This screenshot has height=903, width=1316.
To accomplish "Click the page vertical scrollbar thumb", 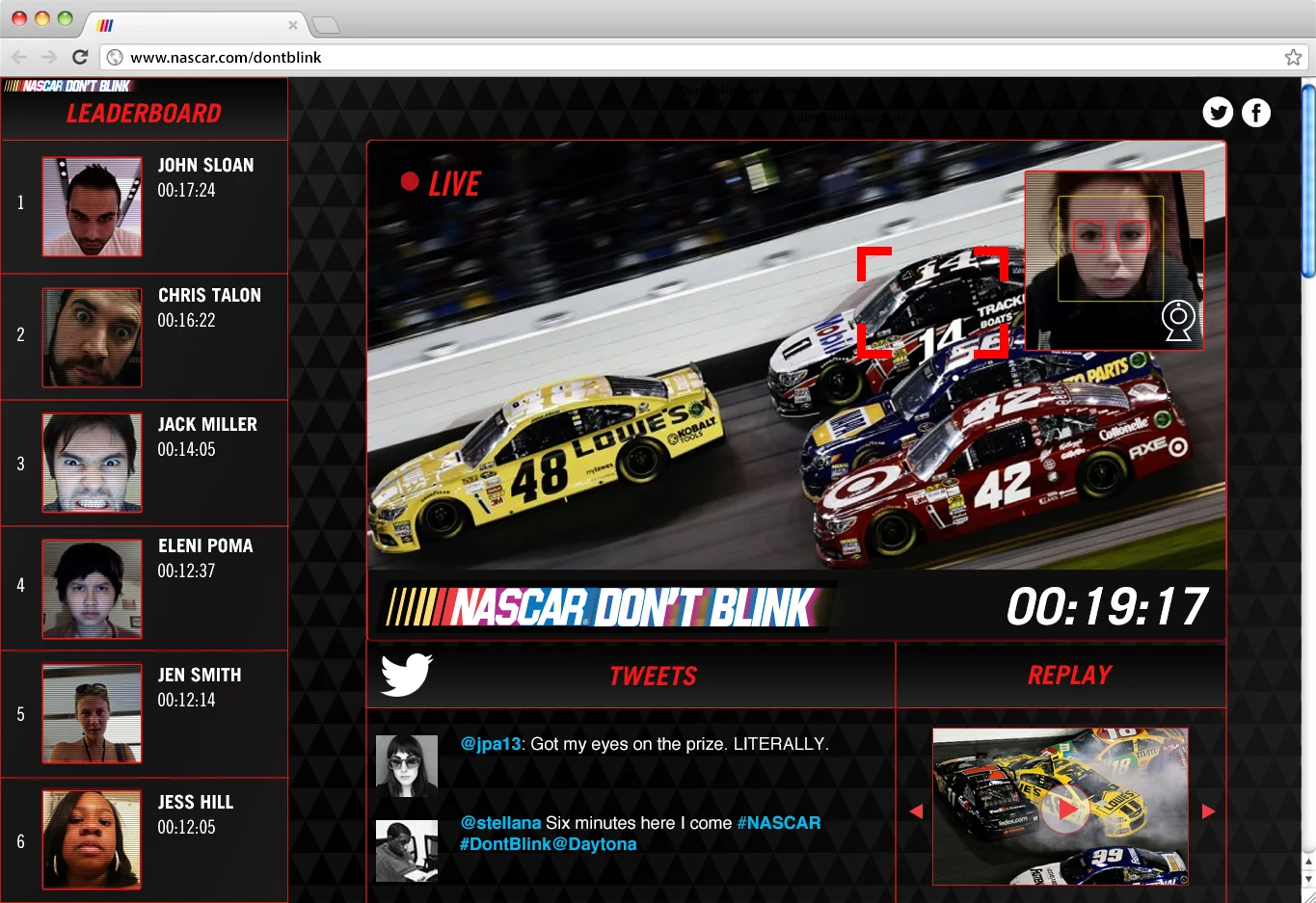I will (x=1308, y=181).
